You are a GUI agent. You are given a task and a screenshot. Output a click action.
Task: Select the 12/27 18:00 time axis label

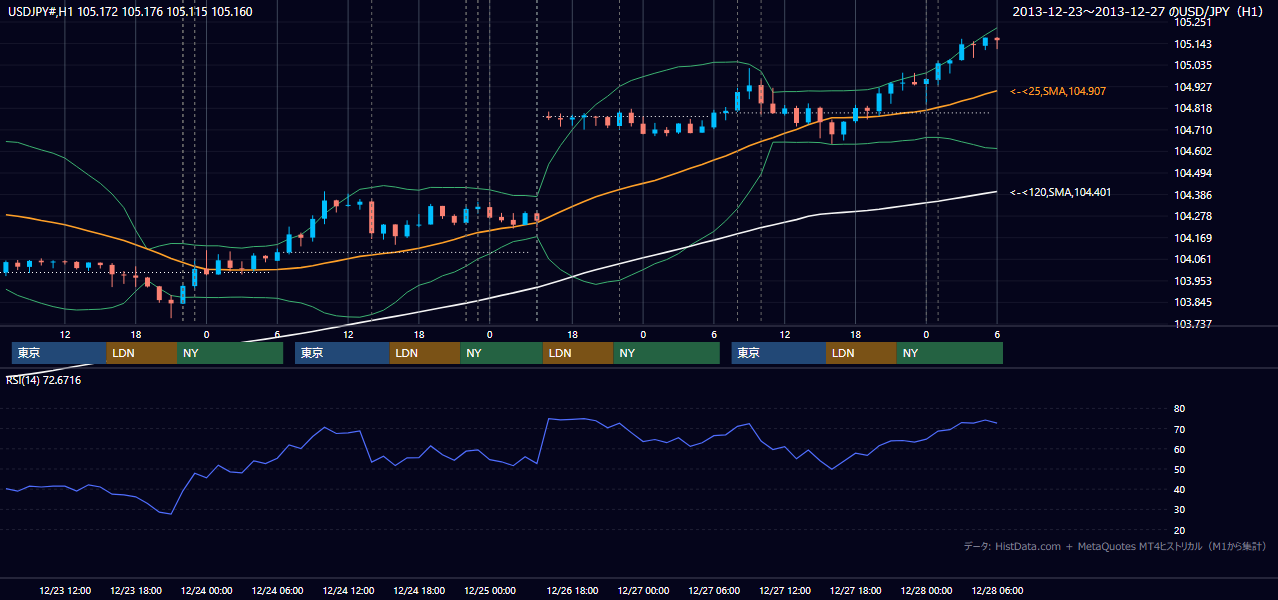point(856,591)
